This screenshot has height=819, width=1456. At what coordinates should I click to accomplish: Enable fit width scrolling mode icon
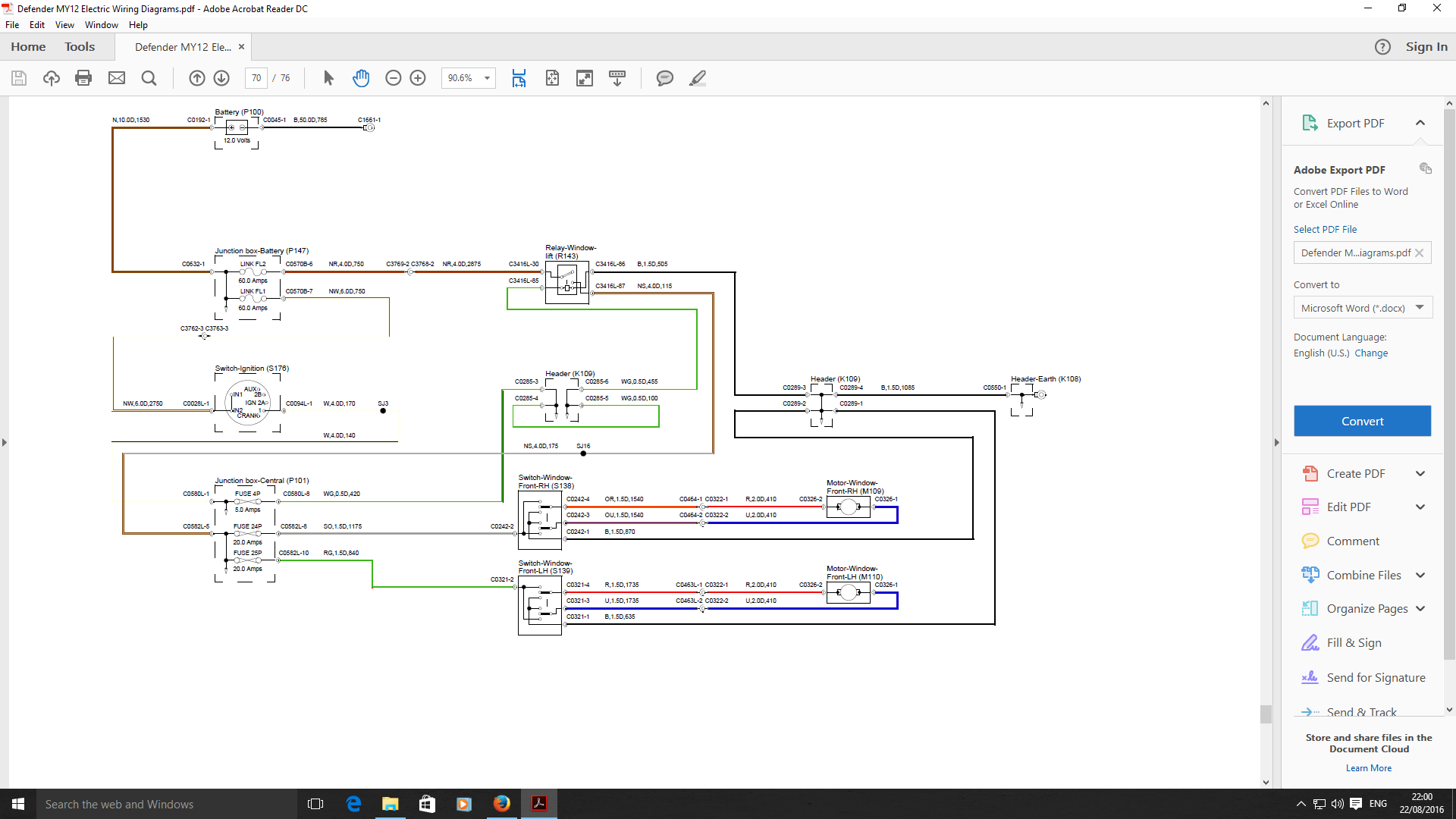coord(519,78)
